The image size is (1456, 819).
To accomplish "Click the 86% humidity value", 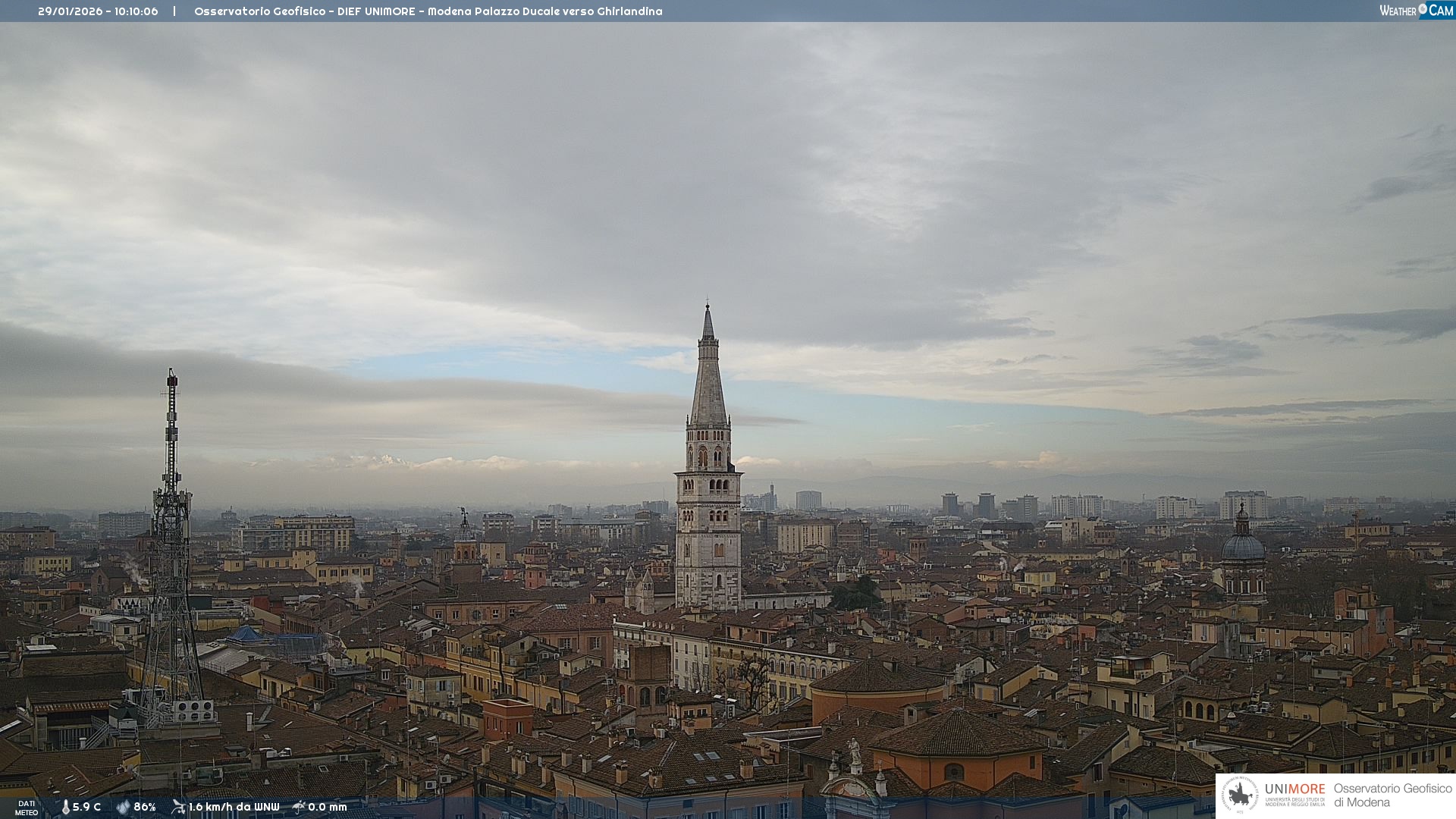I will click(x=145, y=807).
